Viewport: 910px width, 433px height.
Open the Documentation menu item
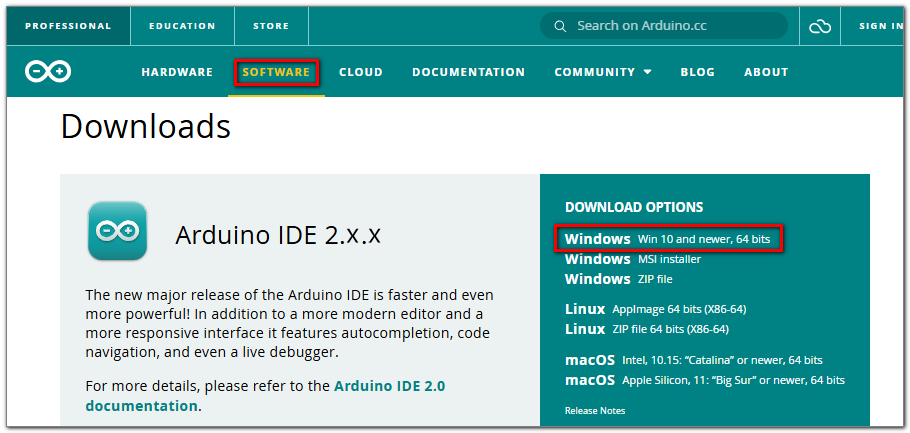click(468, 72)
